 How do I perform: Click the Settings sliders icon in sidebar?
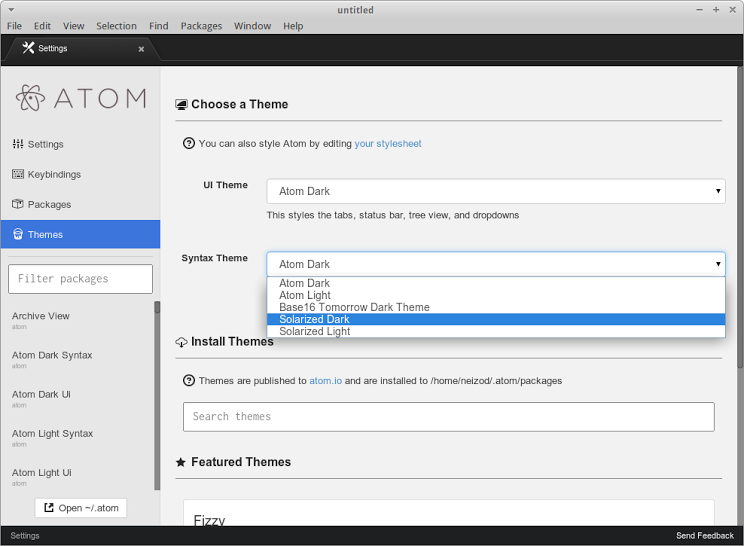click(18, 144)
